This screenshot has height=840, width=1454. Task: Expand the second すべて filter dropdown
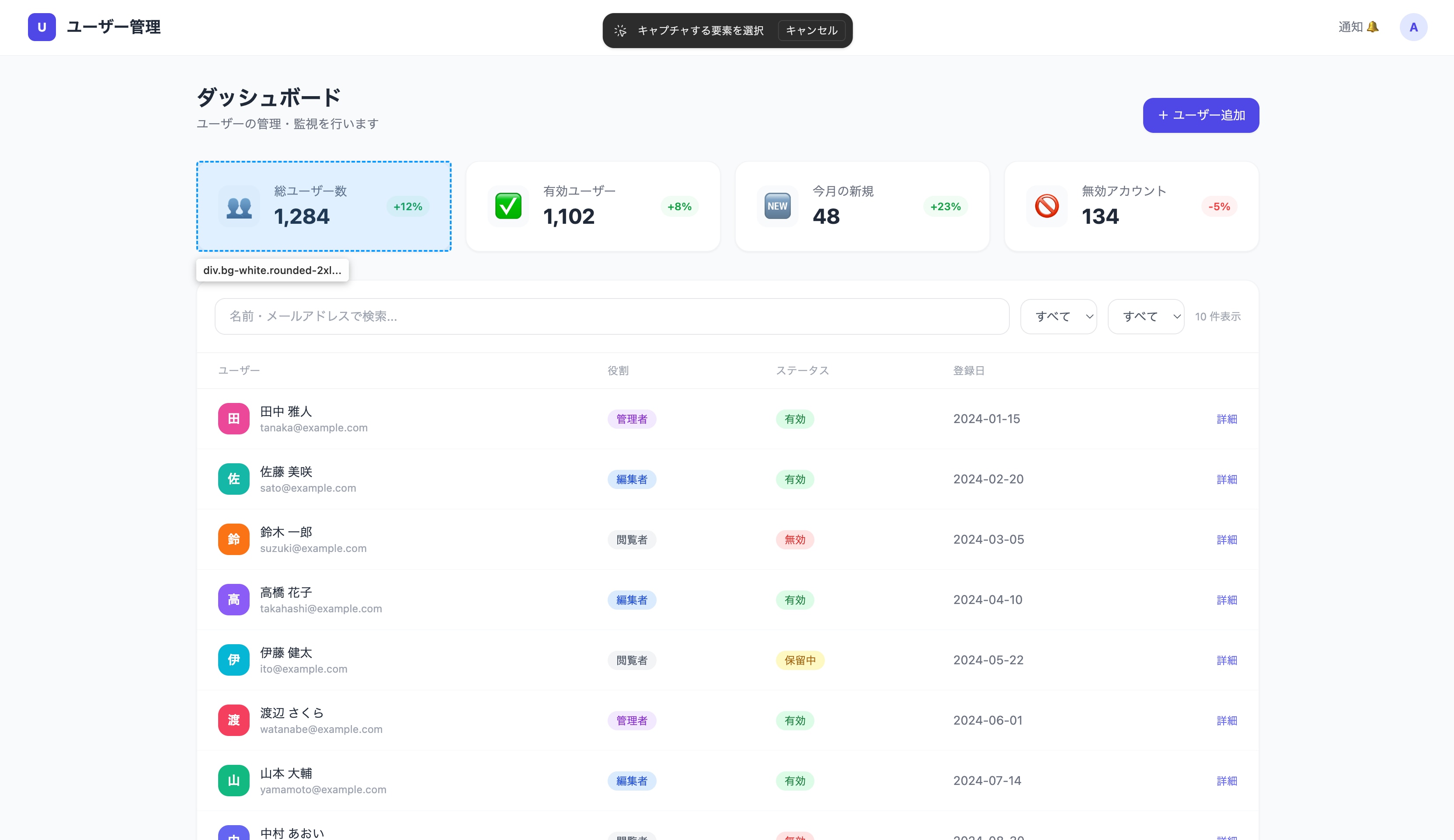click(1146, 316)
